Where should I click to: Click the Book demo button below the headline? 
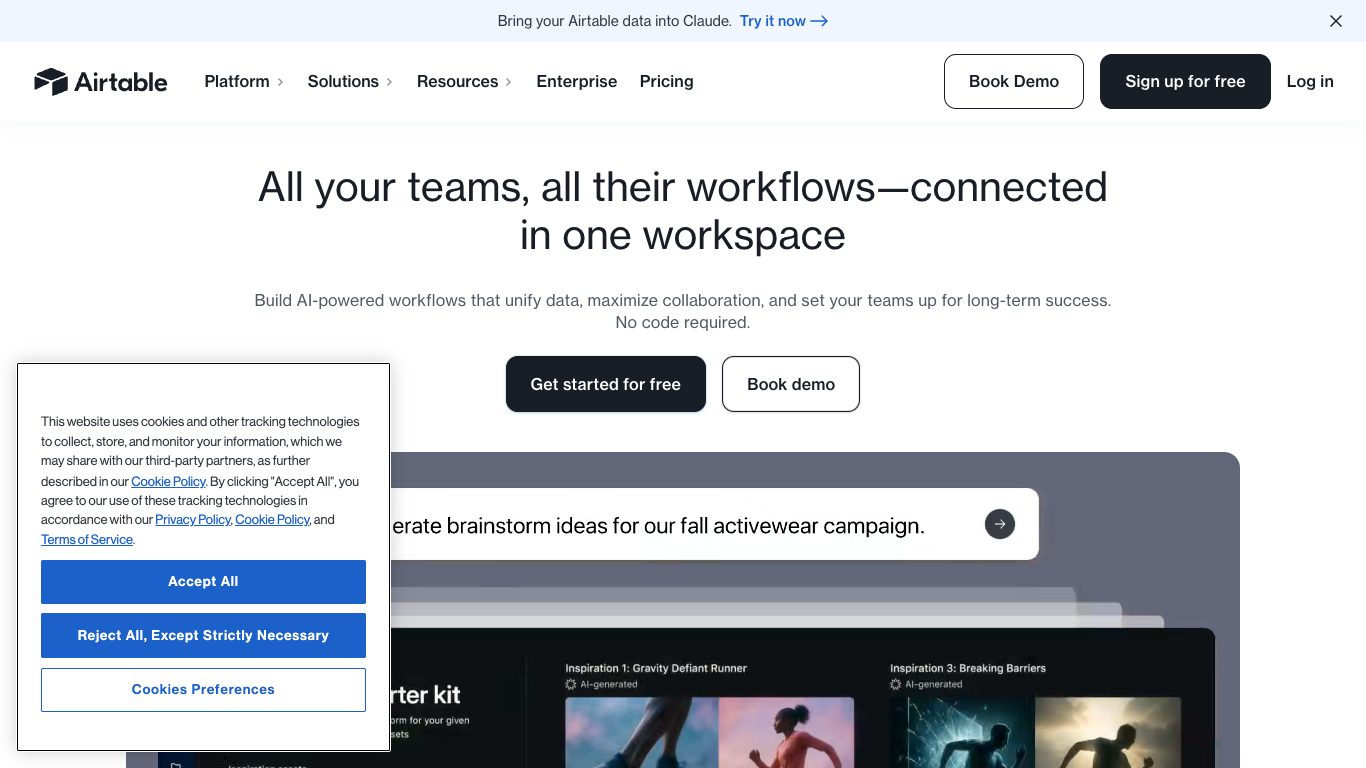tap(791, 384)
